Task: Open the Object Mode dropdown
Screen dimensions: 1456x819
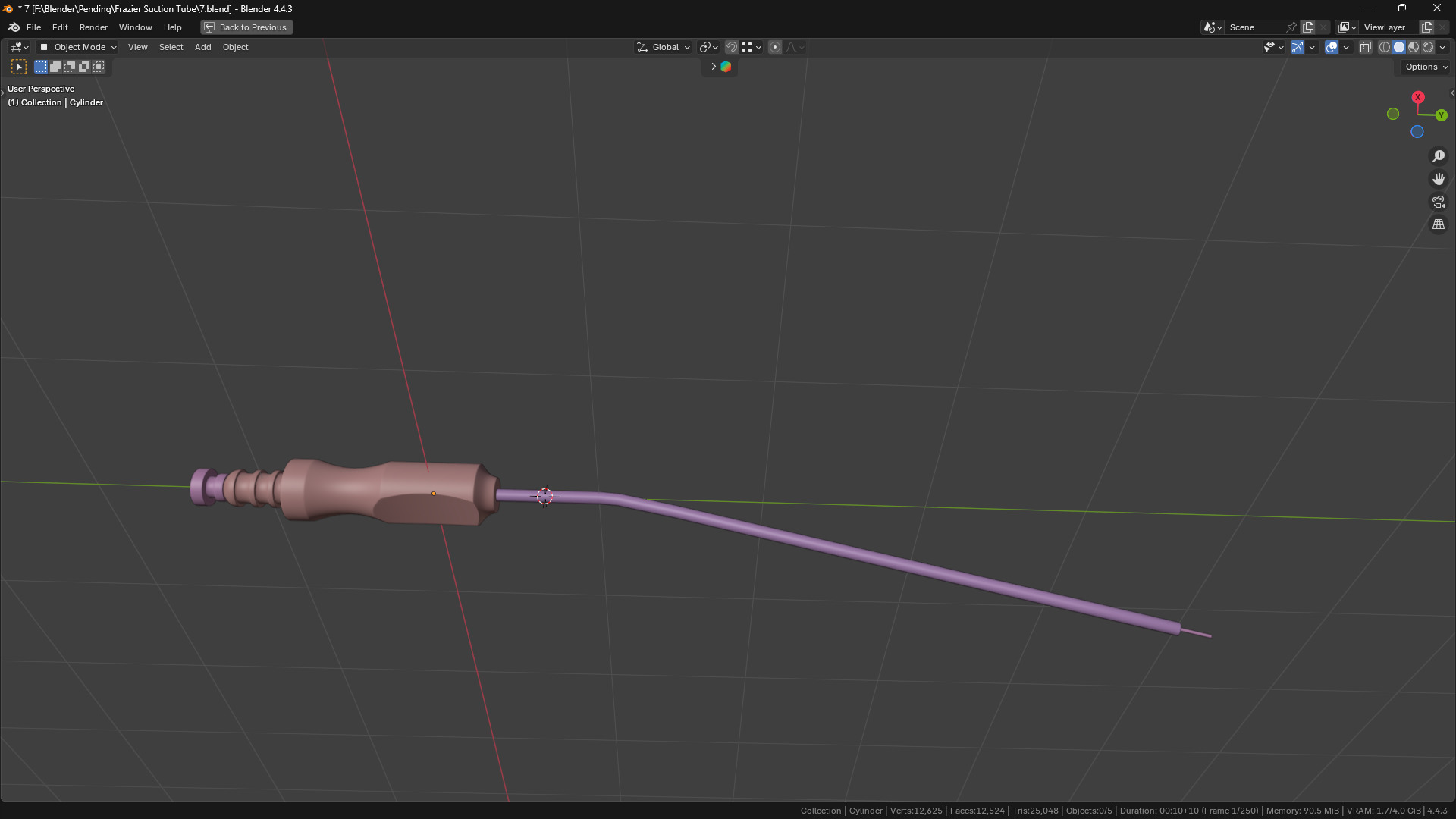Action: coord(77,47)
